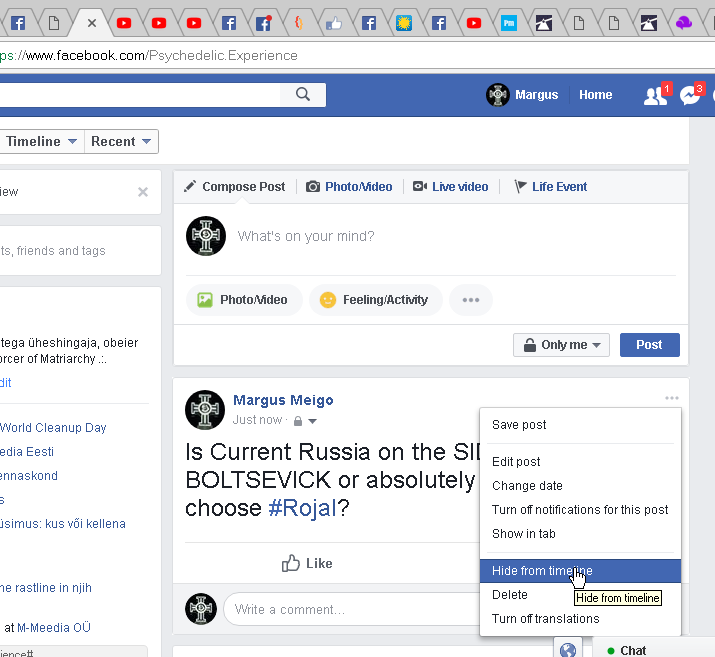Like the post
Screen dimensions: 715x657
pyautogui.click(x=307, y=563)
